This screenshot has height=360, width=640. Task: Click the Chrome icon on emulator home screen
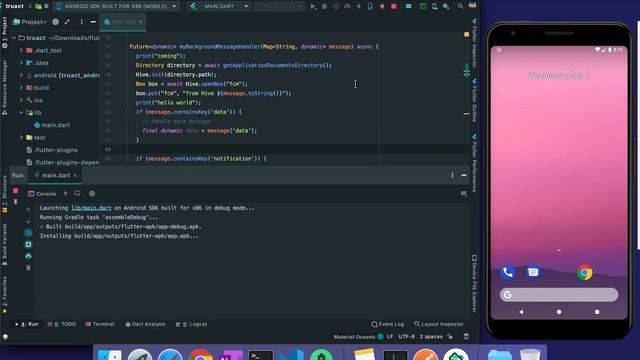point(584,272)
